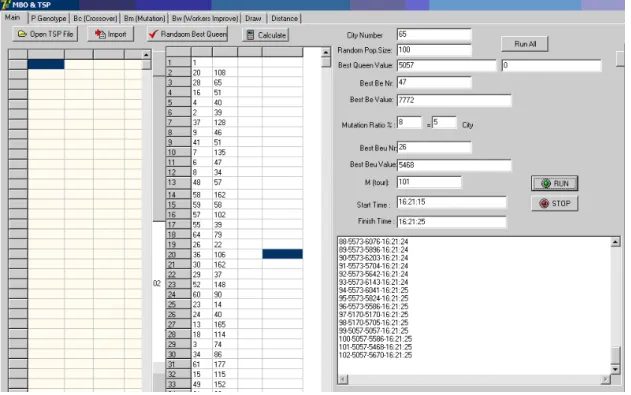The image size is (631, 395).
Task: Click the Run All button
Action: pyautogui.click(x=525, y=44)
